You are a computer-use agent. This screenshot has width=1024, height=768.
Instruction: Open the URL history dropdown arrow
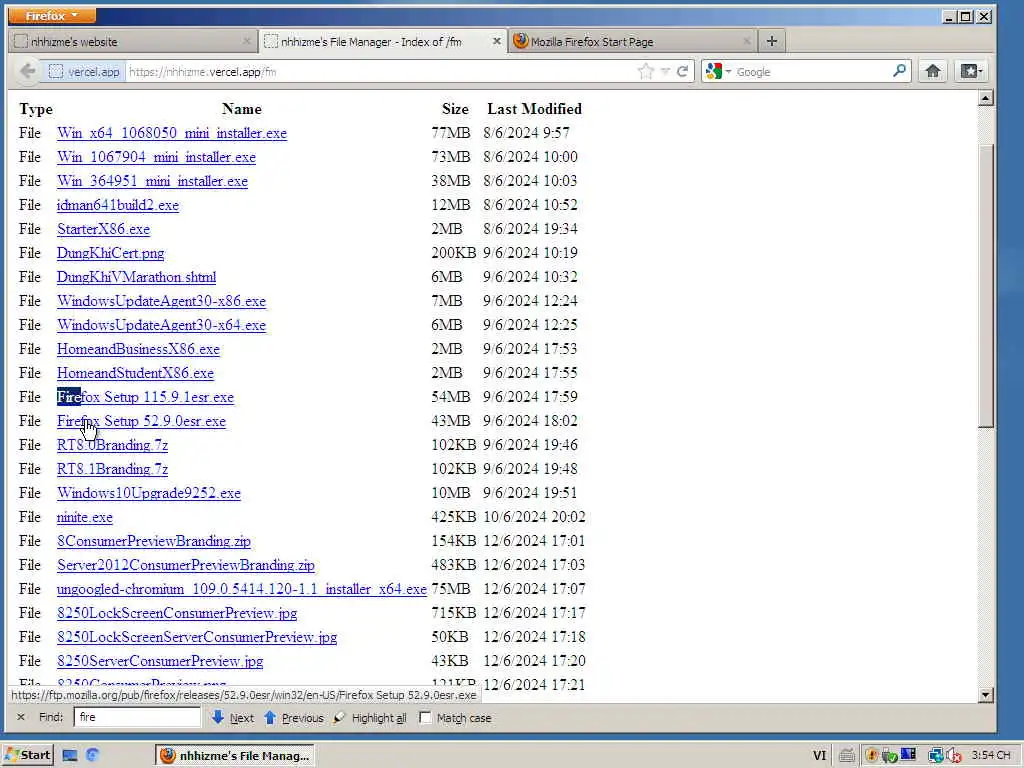pos(665,71)
